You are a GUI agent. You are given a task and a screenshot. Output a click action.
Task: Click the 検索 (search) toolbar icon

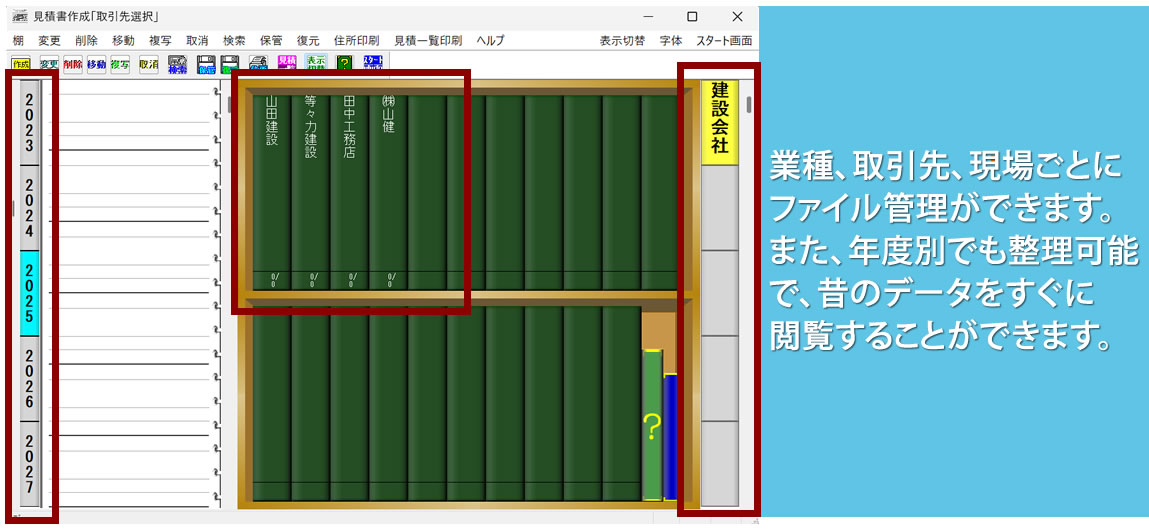[x=178, y=64]
